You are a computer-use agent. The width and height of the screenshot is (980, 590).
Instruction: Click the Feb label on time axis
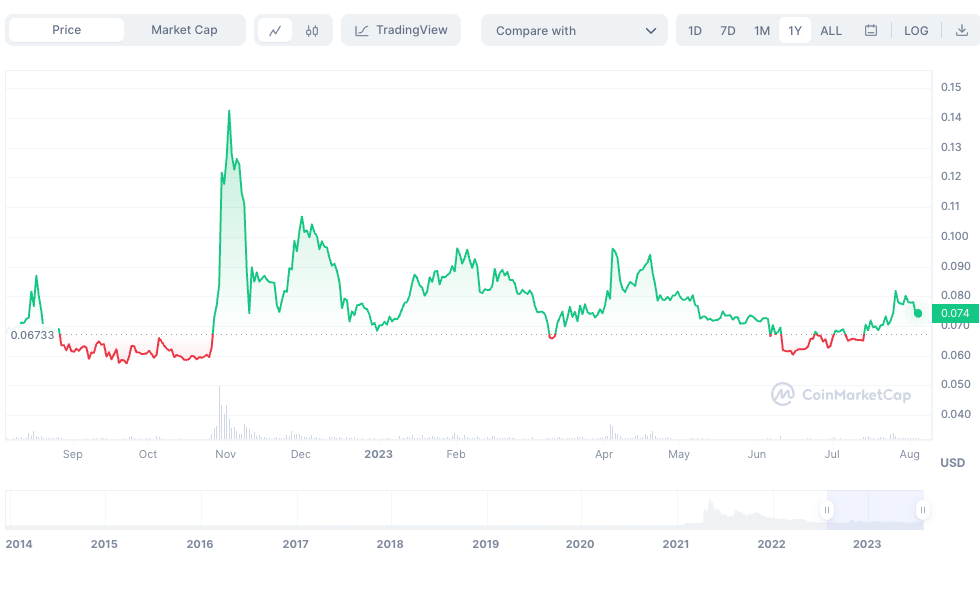pyautogui.click(x=456, y=454)
